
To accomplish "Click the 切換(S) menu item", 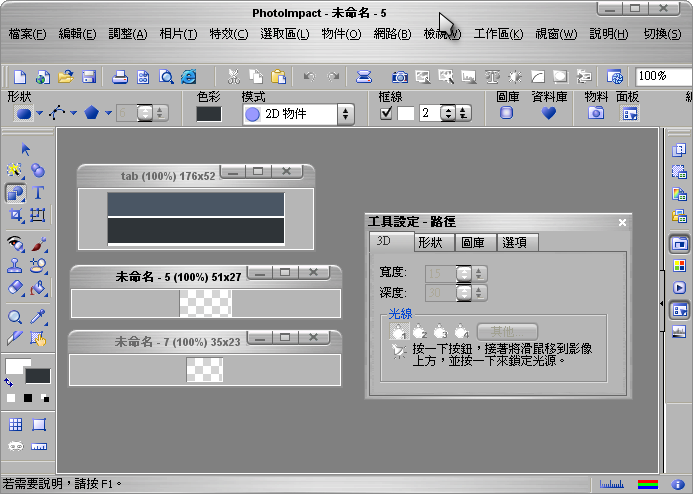I will pyautogui.click(x=662, y=34).
